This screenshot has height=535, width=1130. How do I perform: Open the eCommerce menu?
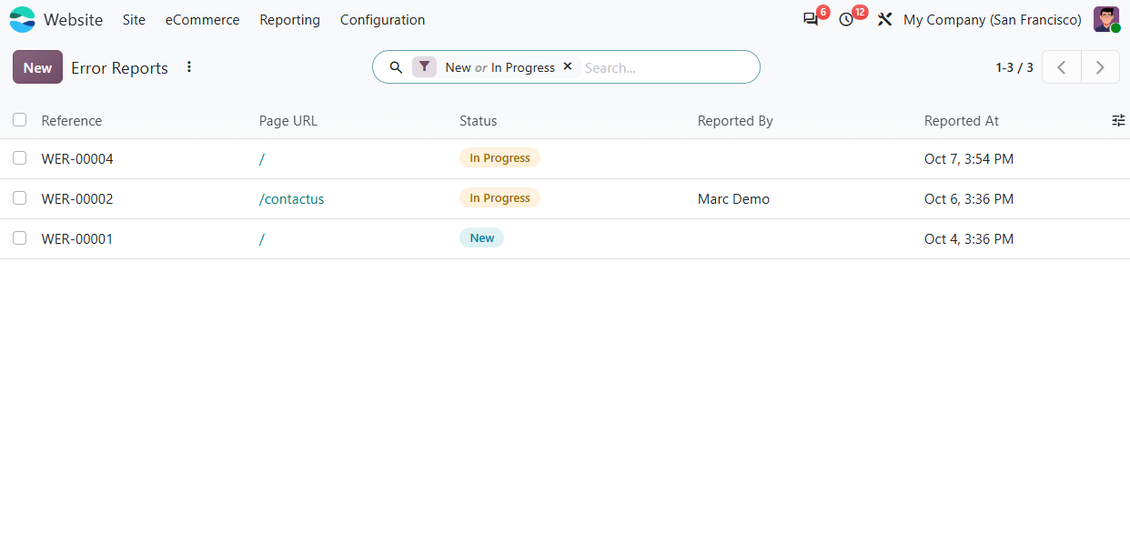tap(203, 19)
